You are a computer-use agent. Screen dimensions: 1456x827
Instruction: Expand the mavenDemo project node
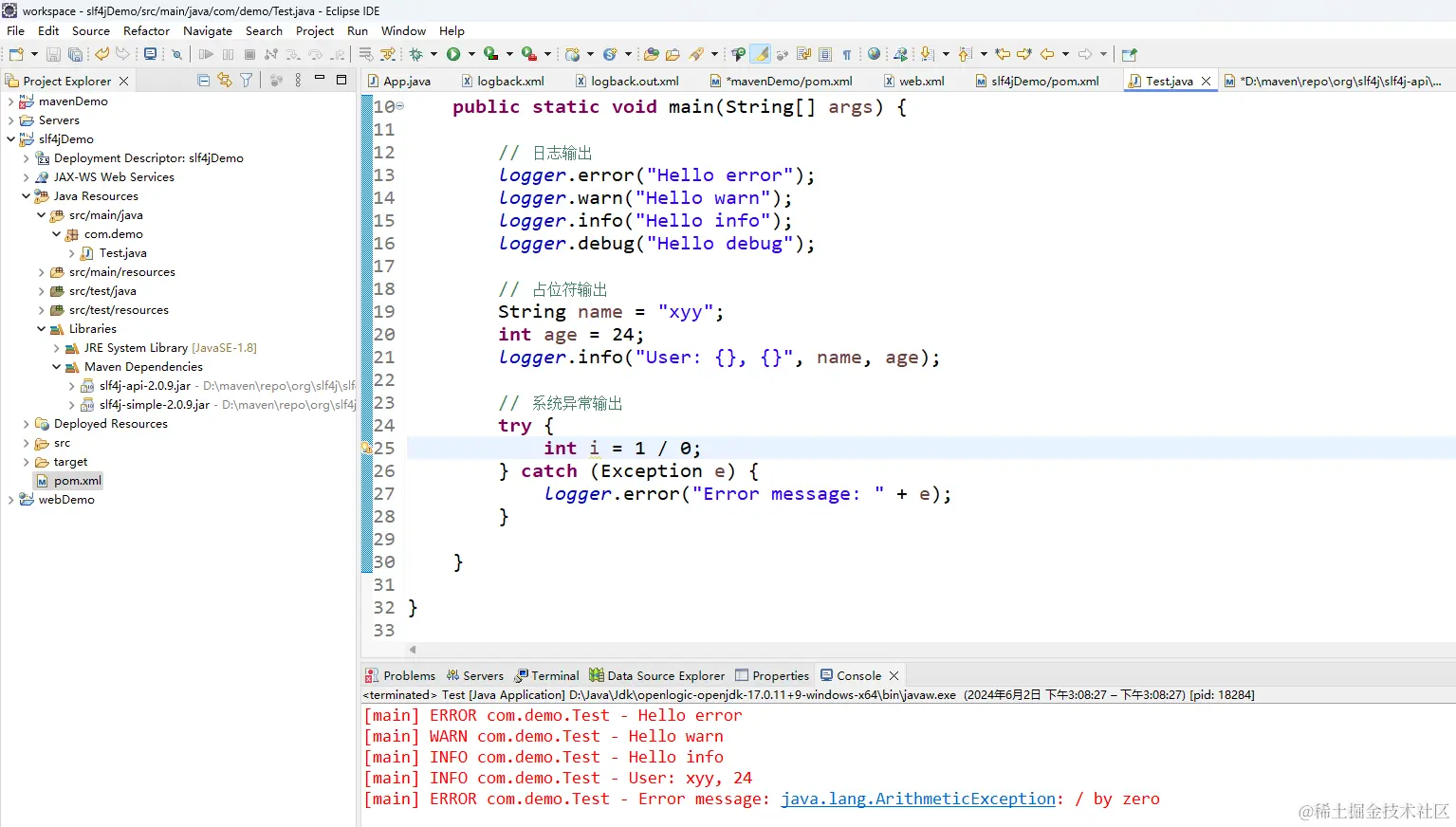click(10, 101)
